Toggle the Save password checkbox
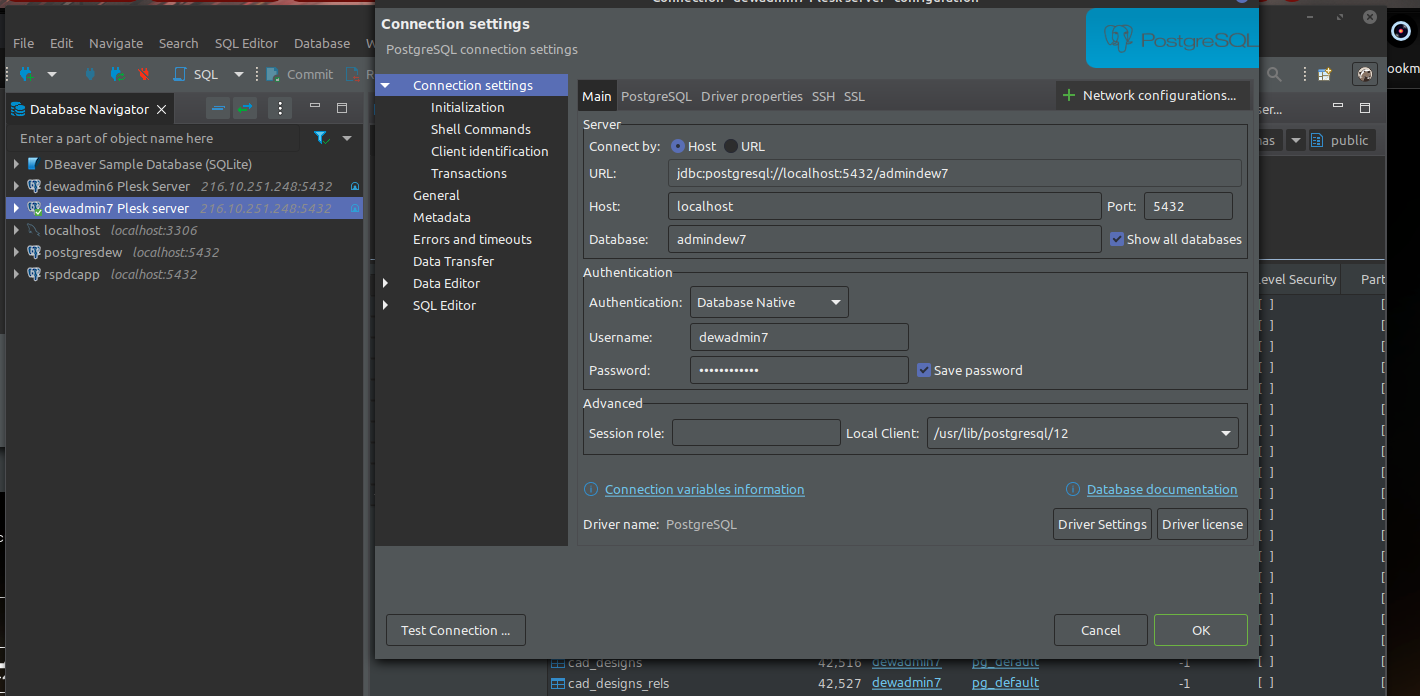This screenshot has width=1420, height=696. click(x=925, y=370)
